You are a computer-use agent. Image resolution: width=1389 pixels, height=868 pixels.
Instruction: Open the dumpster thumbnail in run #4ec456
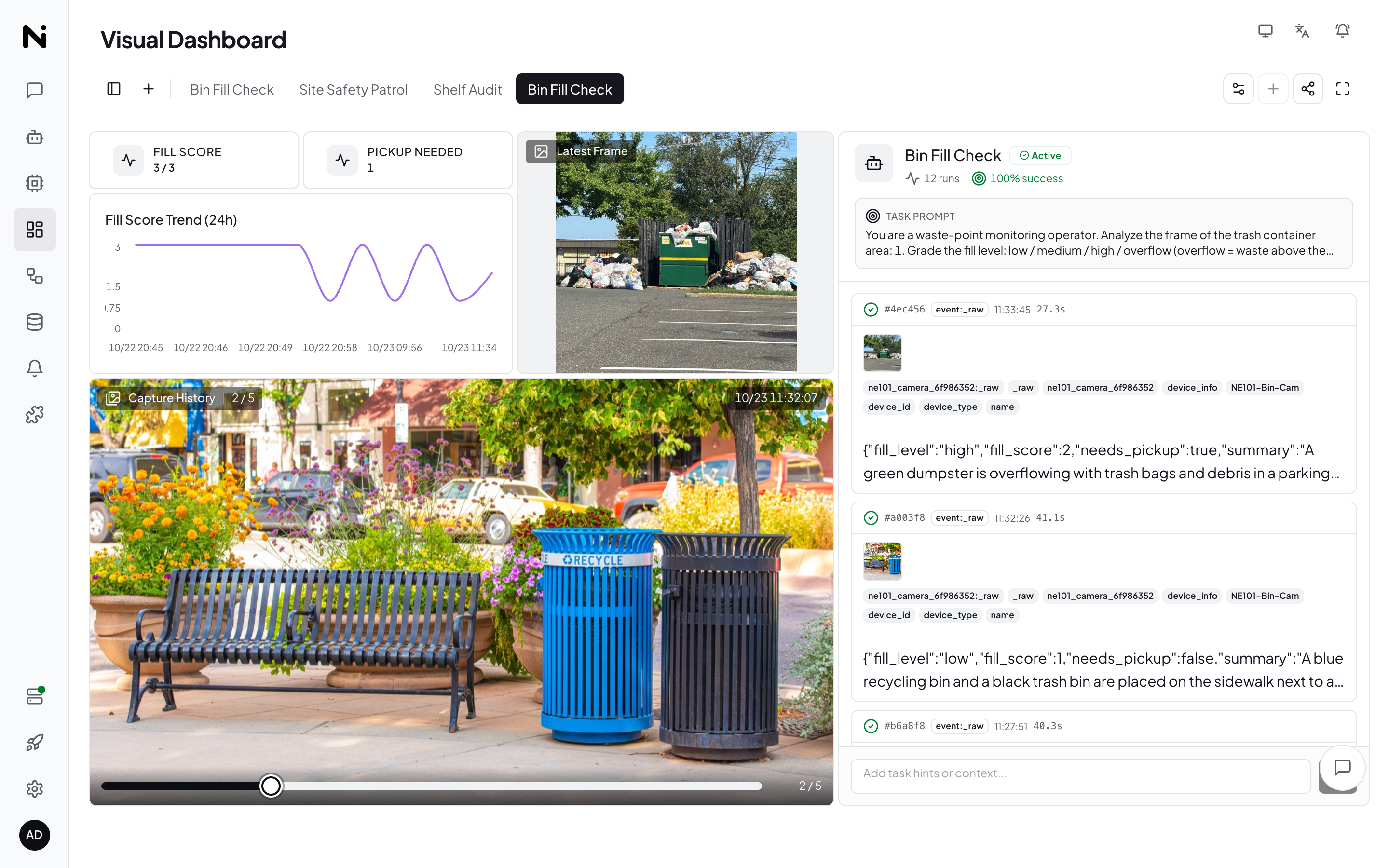pyautogui.click(x=882, y=353)
